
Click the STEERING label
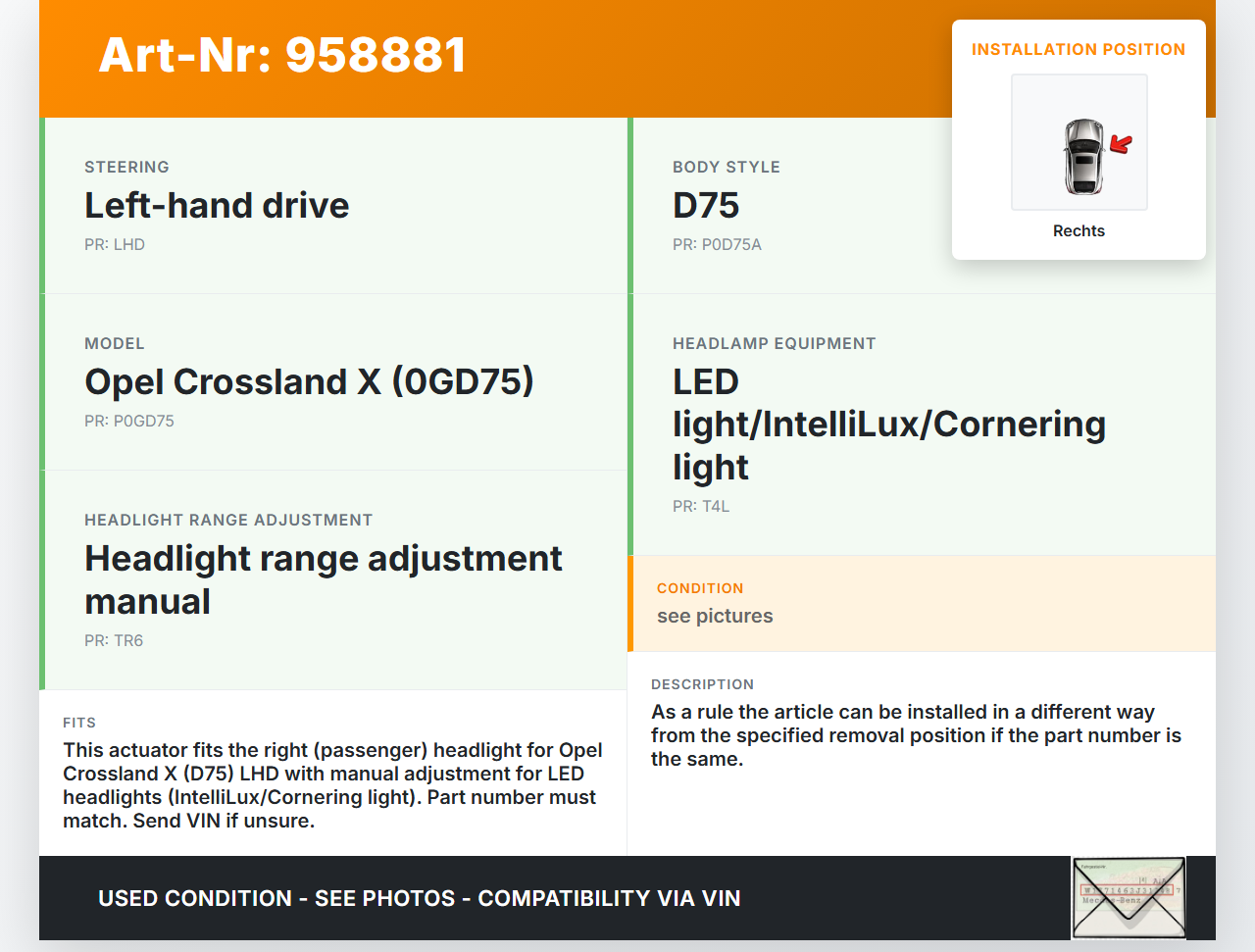126,167
